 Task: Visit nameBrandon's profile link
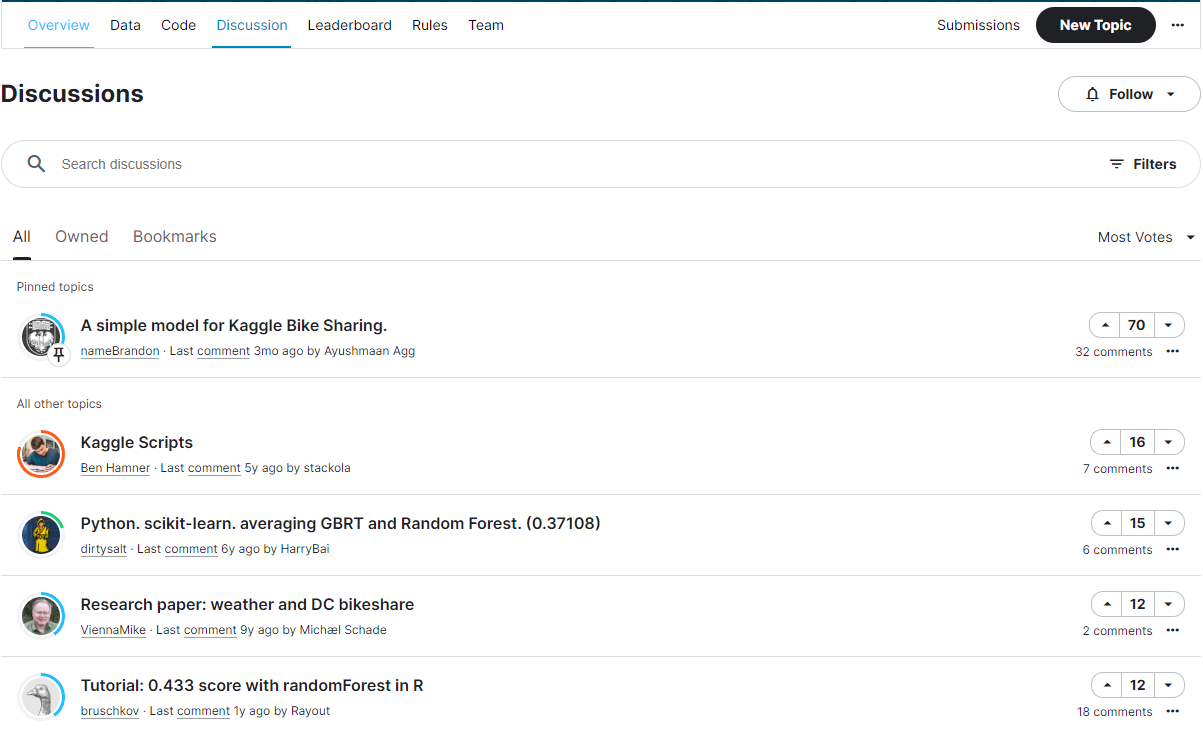120,351
